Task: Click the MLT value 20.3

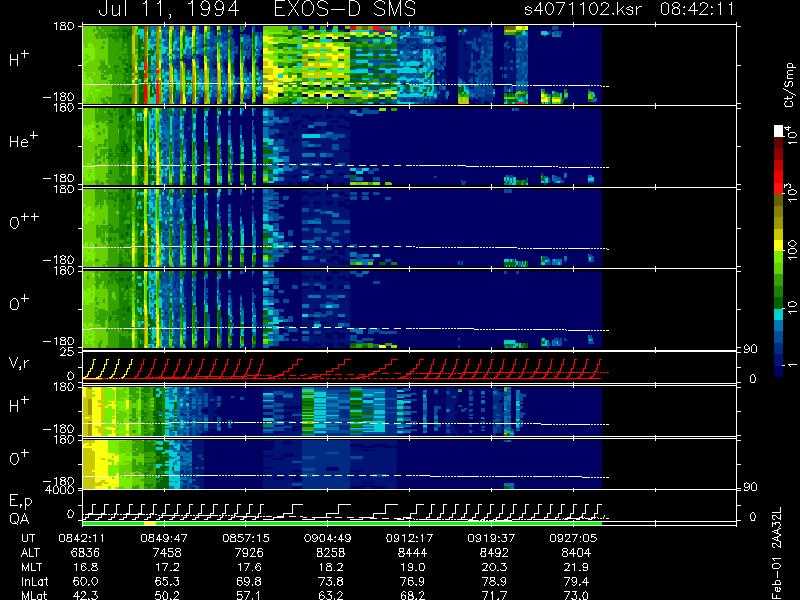Action: tap(494, 567)
